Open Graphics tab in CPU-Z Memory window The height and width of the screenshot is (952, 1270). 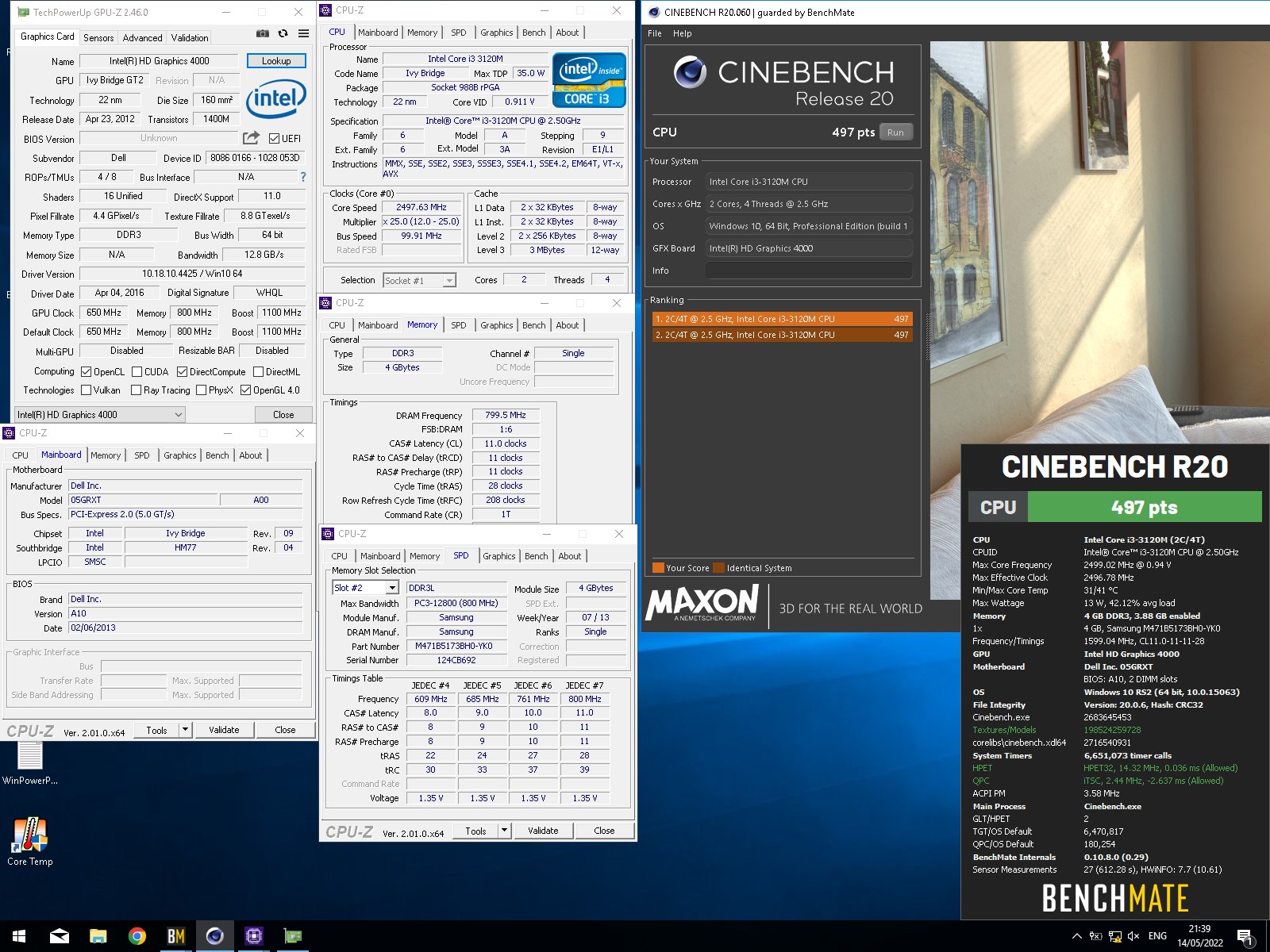pyautogui.click(x=497, y=325)
